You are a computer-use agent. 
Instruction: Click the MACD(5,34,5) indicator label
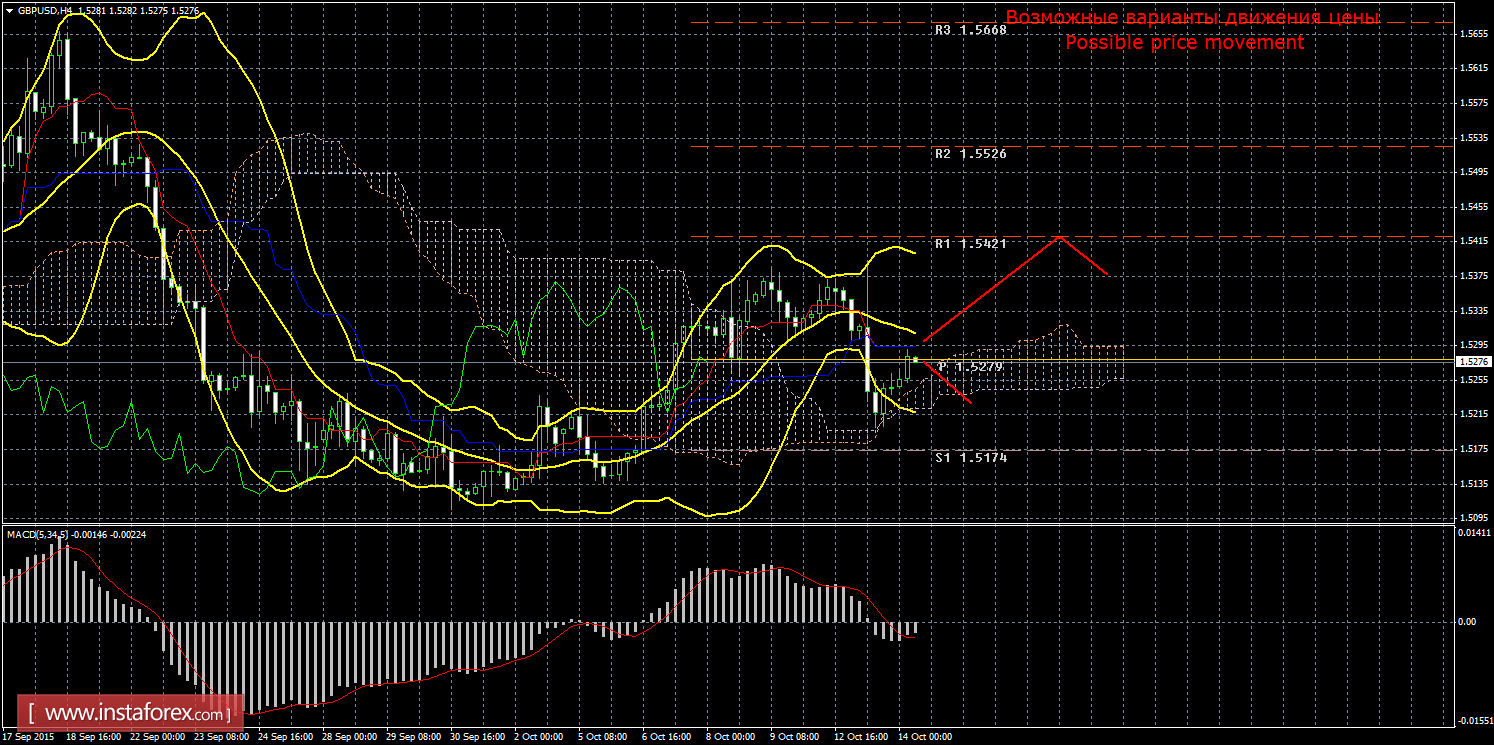pos(37,535)
